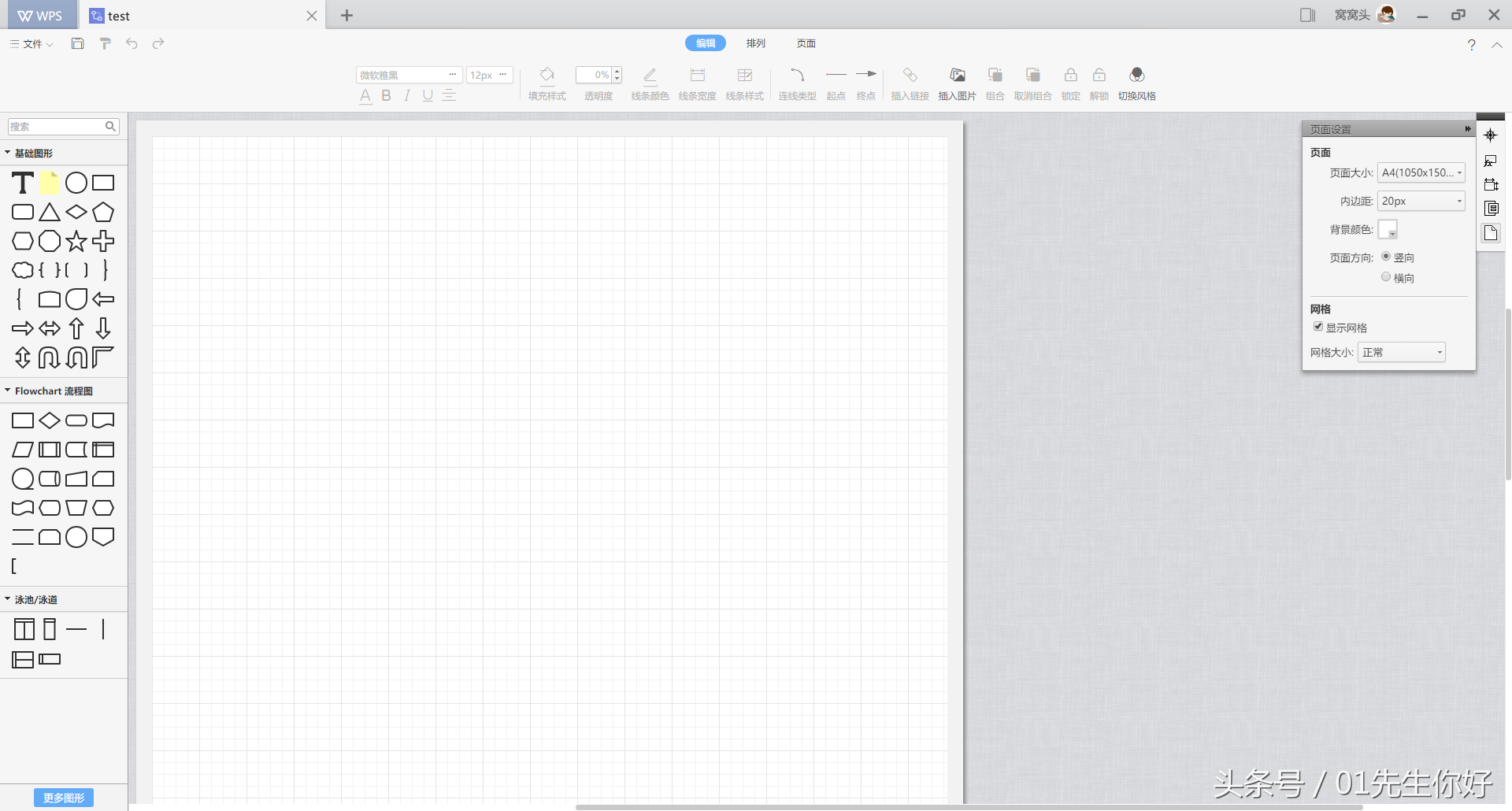This screenshot has height=811, width=1512.
Task: Click the group shapes icon
Action: point(995,75)
